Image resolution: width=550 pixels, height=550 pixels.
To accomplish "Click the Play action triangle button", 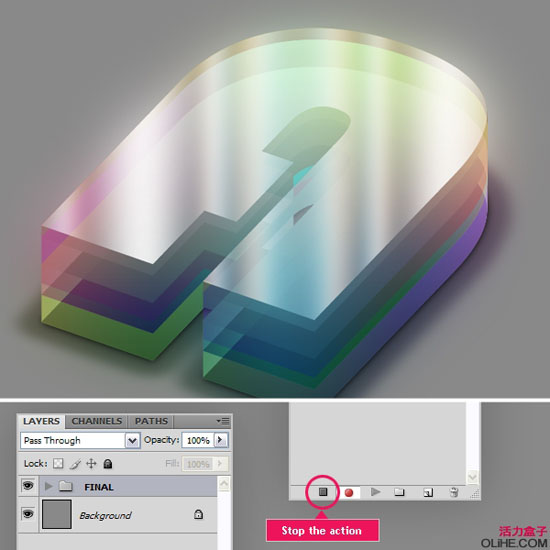I will click(x=375, y=492).
